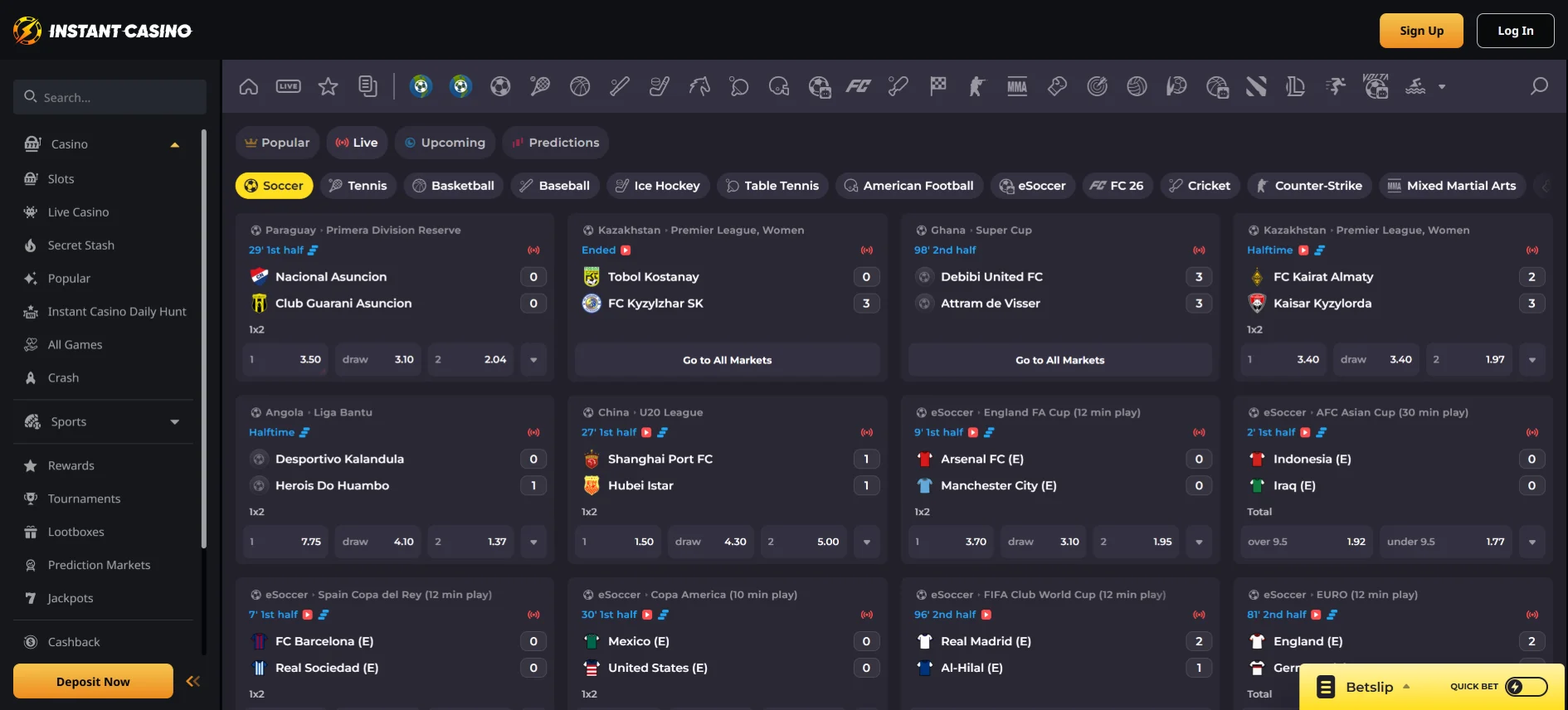The height and width of the screenshot is (710, 1568).
Task: Select the darts target icon
Action: 1097,86
